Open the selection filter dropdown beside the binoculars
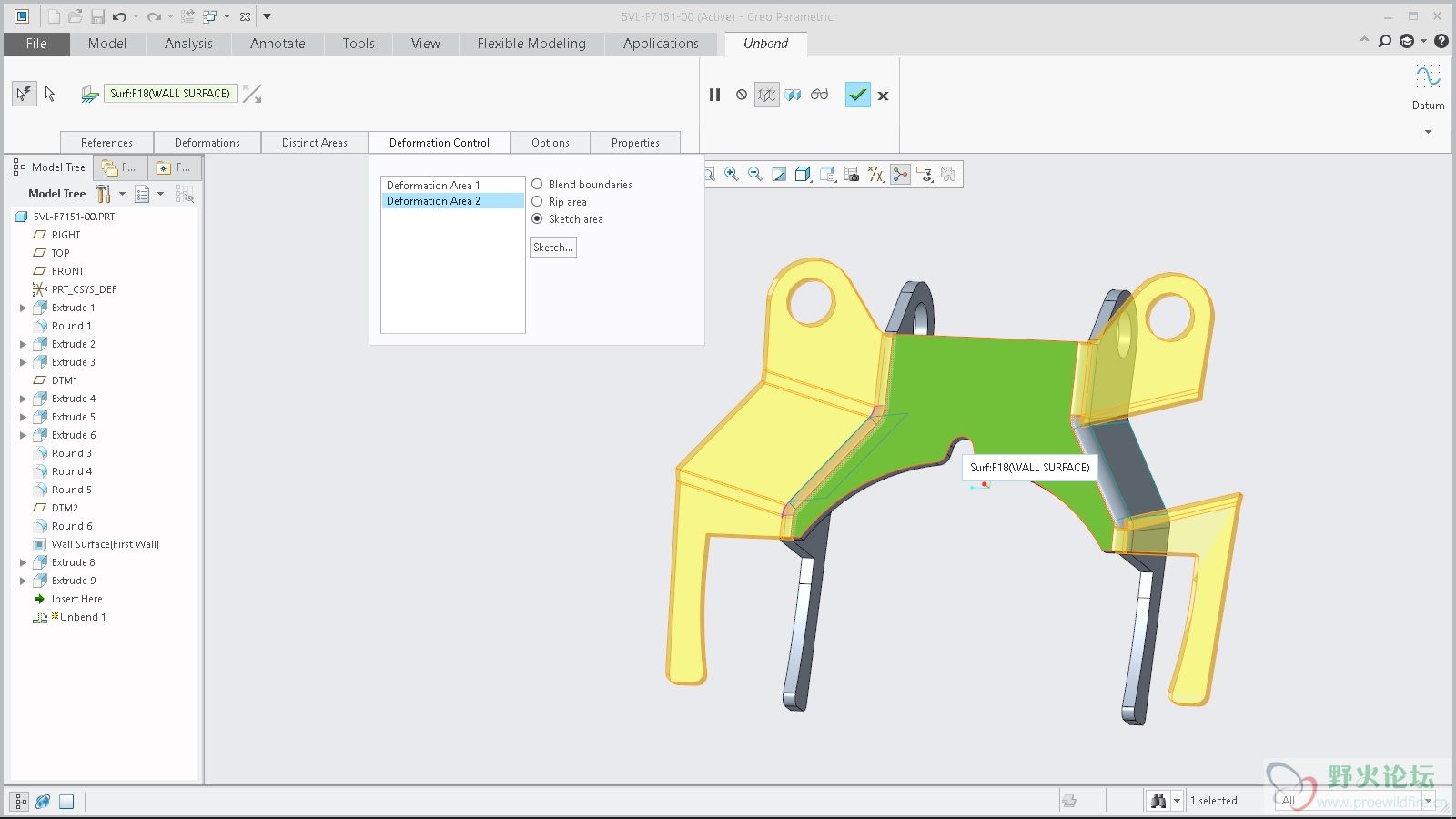The height and width of the screenshot is (819, 1456). (1177, 801)
